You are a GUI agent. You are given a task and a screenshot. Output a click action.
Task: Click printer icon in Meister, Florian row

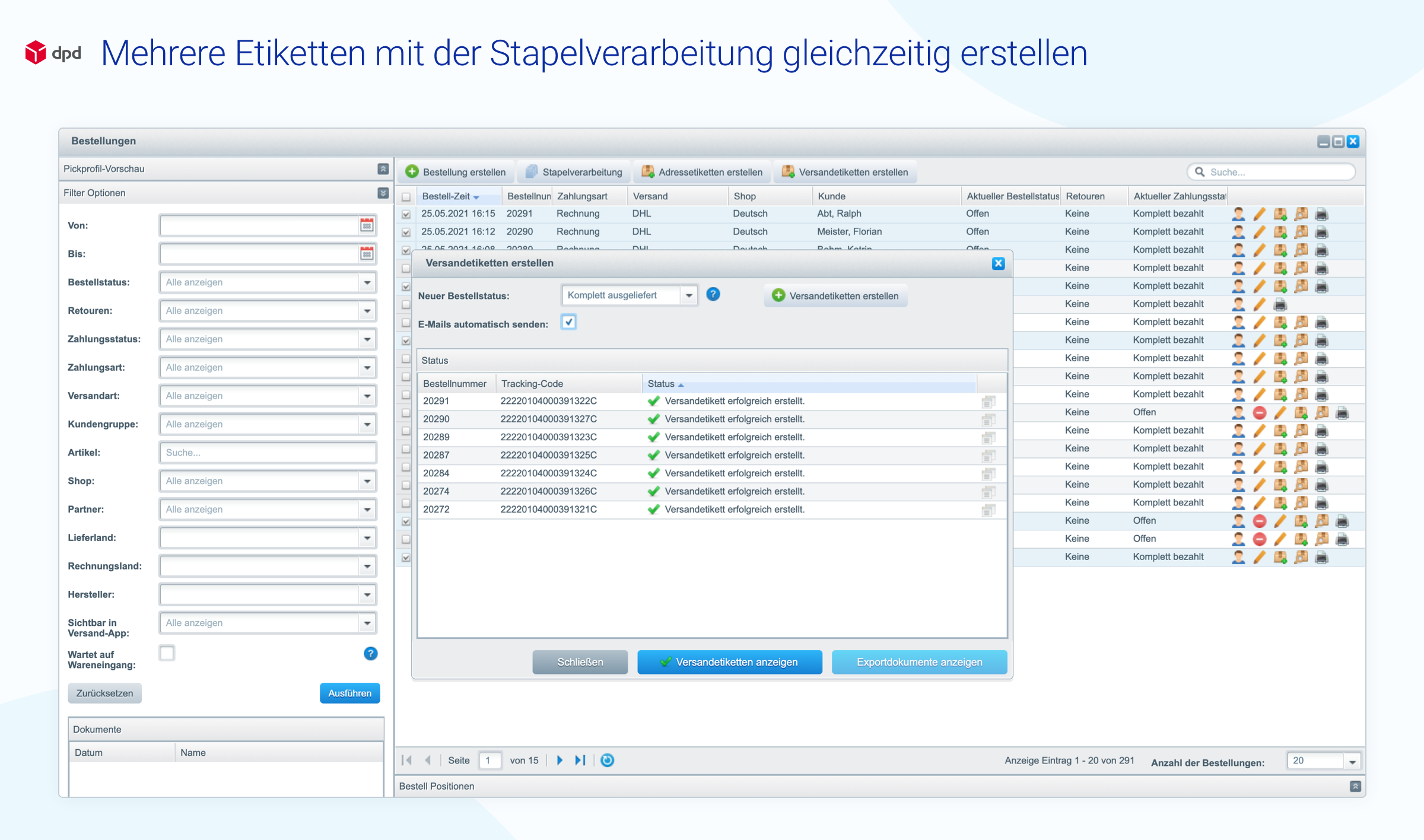coord(1322,232)
